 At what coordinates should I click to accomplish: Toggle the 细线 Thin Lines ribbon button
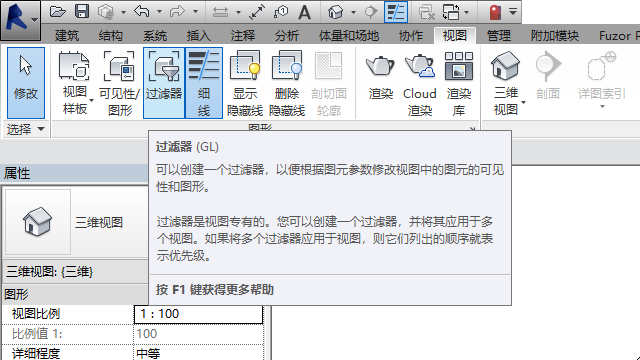pyautogui.click(x=204, y=82)
